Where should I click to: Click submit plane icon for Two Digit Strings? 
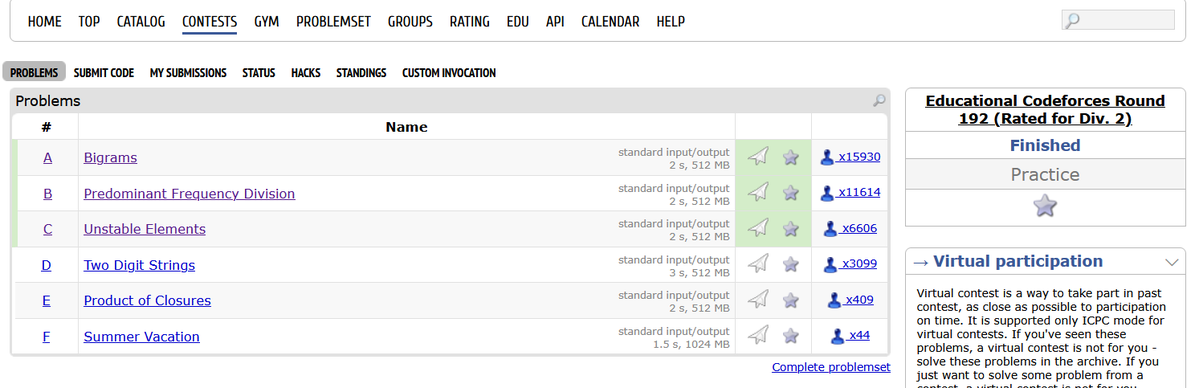[757, 264]
